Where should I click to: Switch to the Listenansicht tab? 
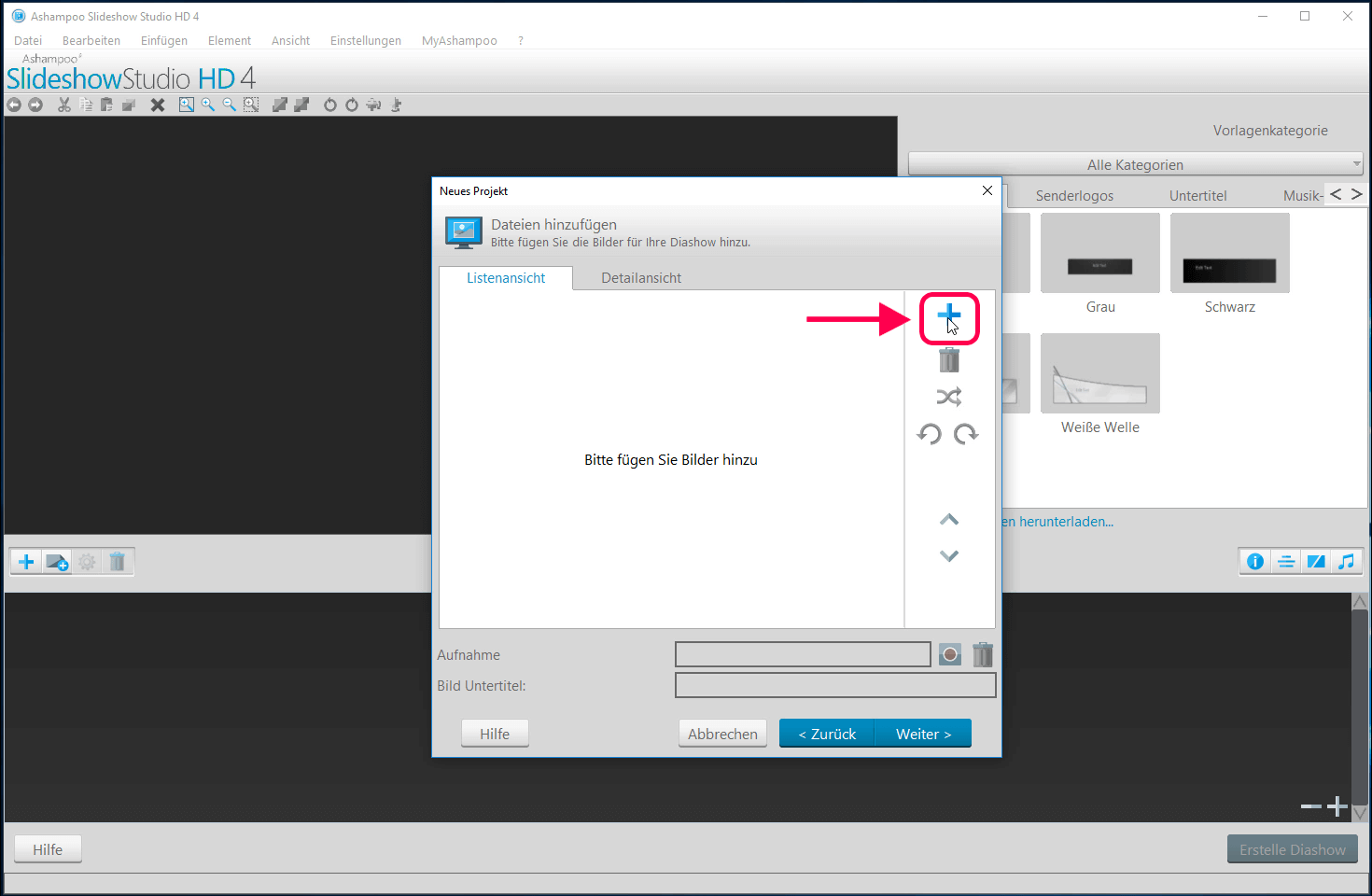click(x=506, y=277)
